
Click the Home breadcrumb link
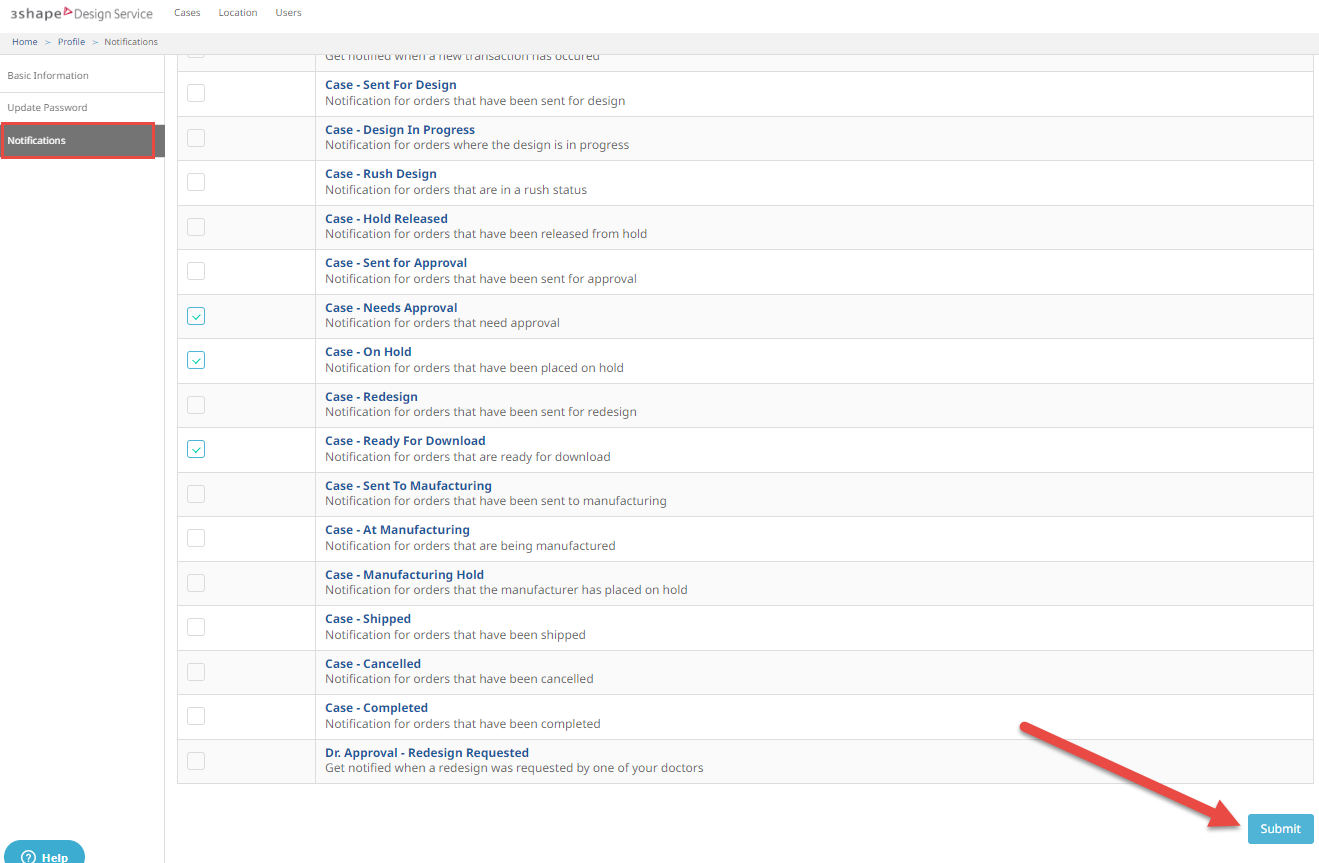pyautogui.click(x=24, y=41)
